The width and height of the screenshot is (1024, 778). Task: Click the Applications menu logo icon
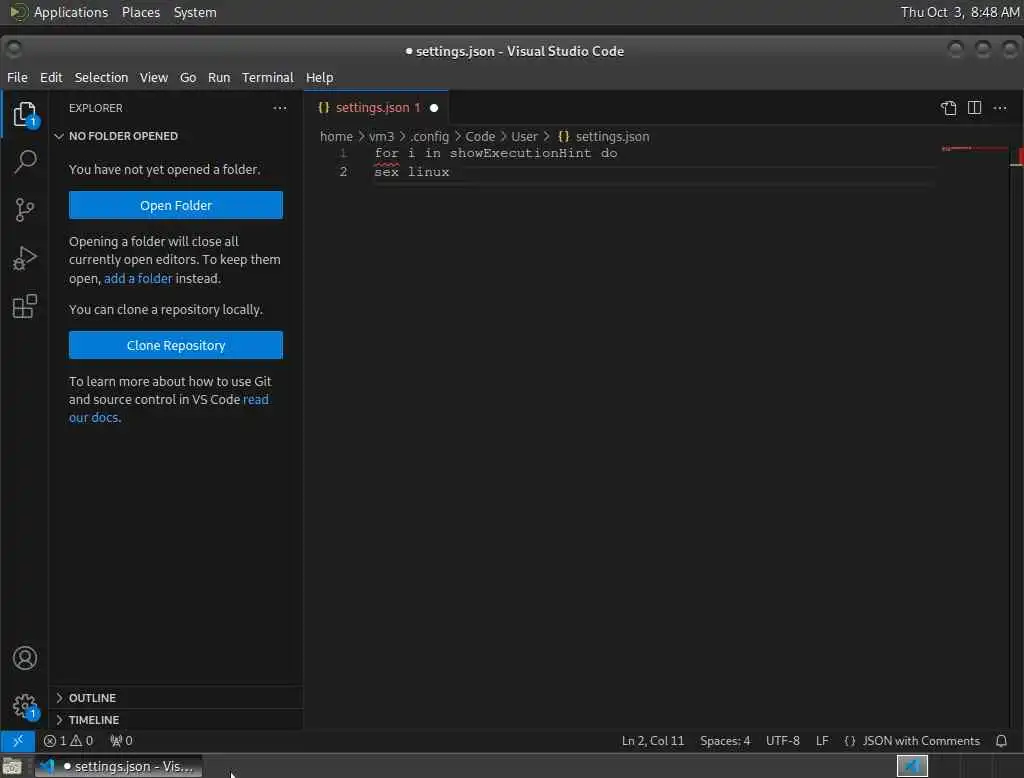tap(18, 12)
